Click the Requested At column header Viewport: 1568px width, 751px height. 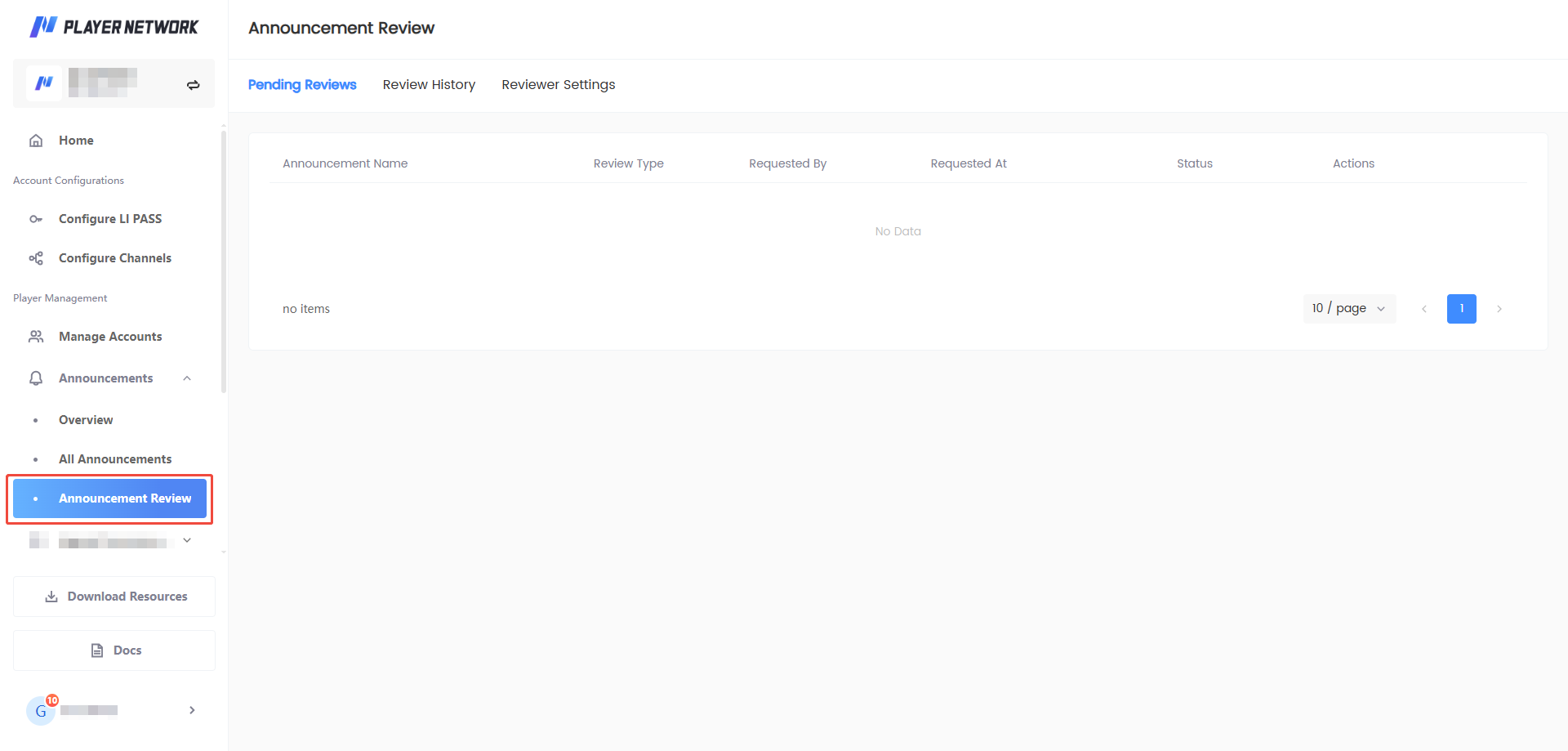tap(969, 163)
